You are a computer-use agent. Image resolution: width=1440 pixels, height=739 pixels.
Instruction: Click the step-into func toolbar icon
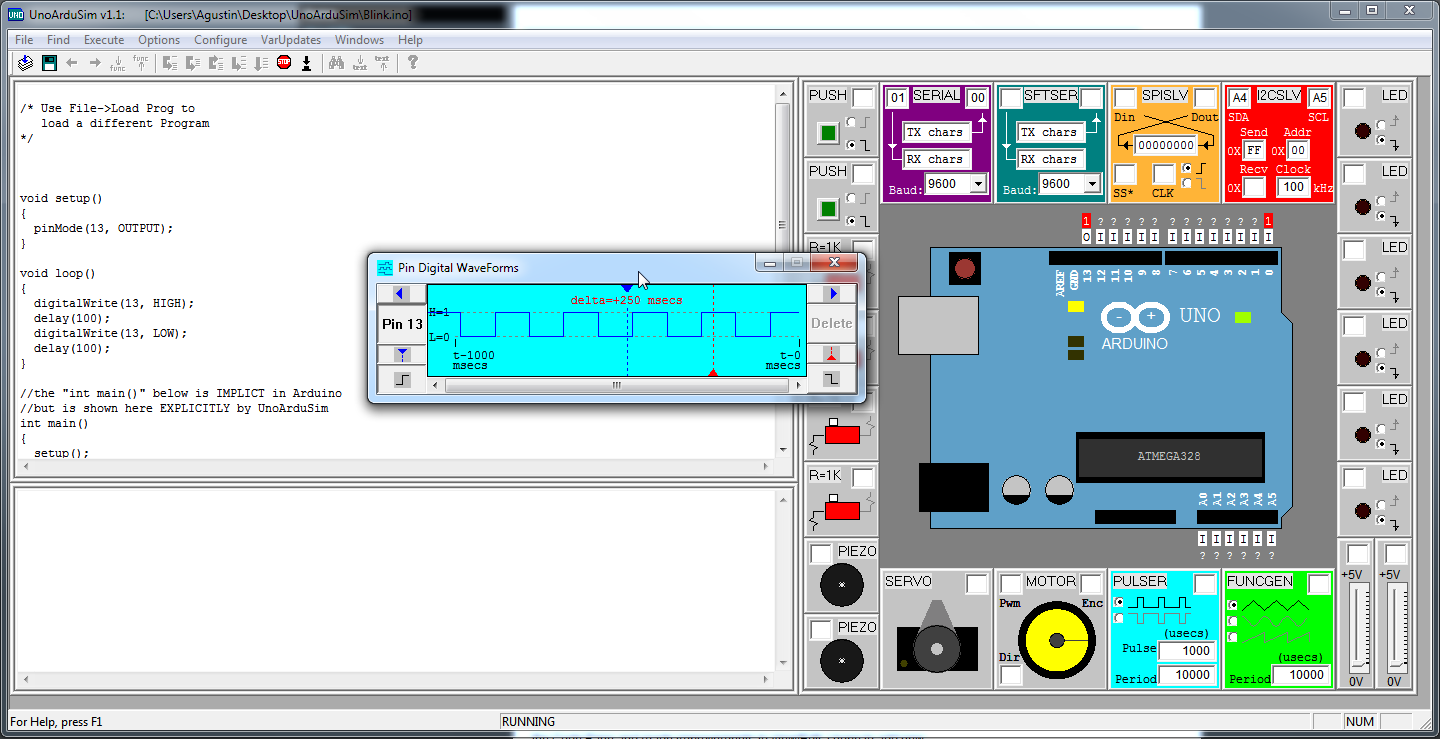tap(117, 63)
